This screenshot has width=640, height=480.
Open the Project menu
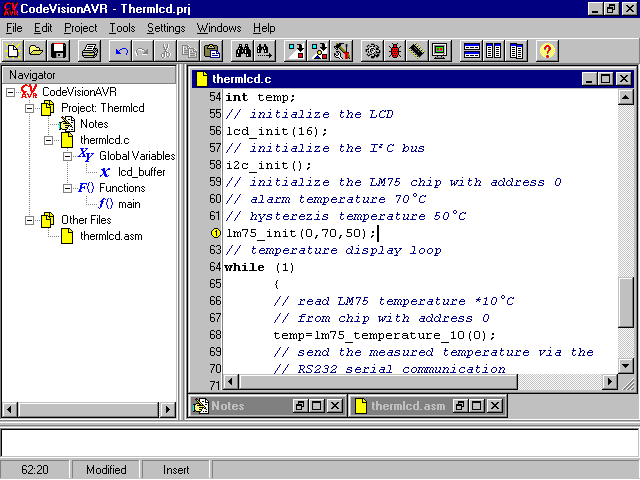tap(80, 28)
